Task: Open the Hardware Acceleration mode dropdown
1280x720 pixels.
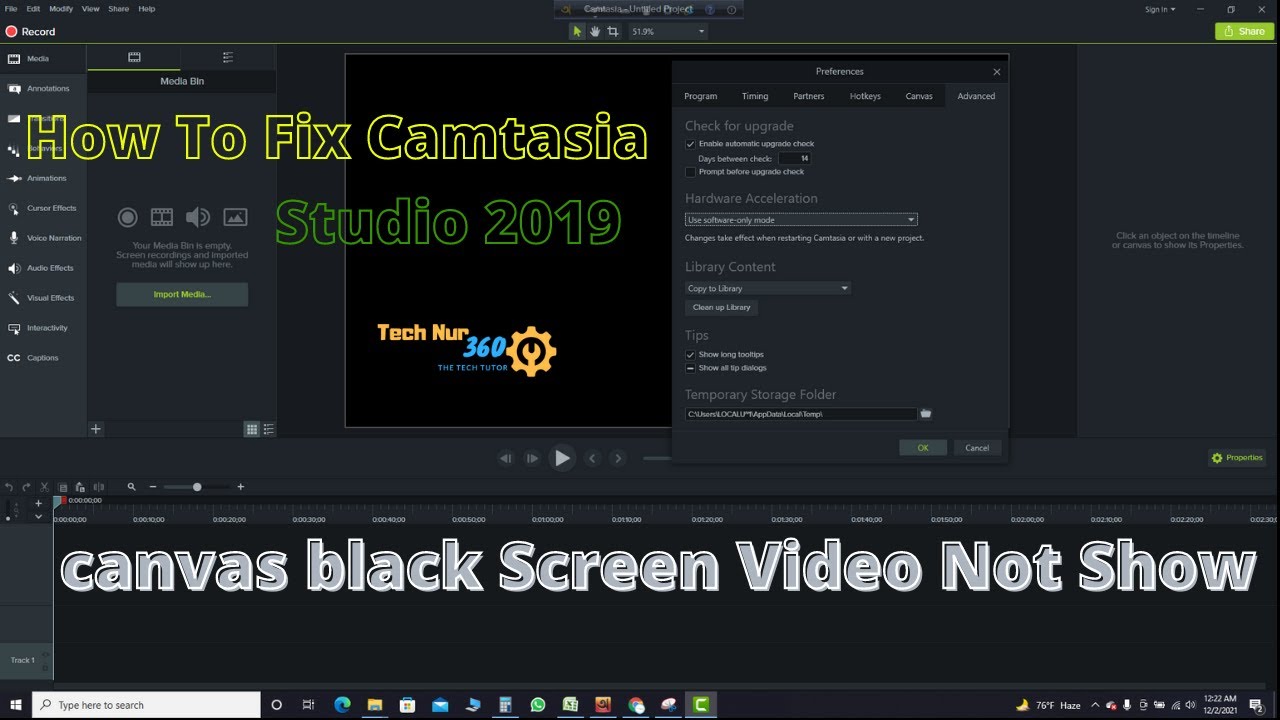Action: [x=801, y=219]
